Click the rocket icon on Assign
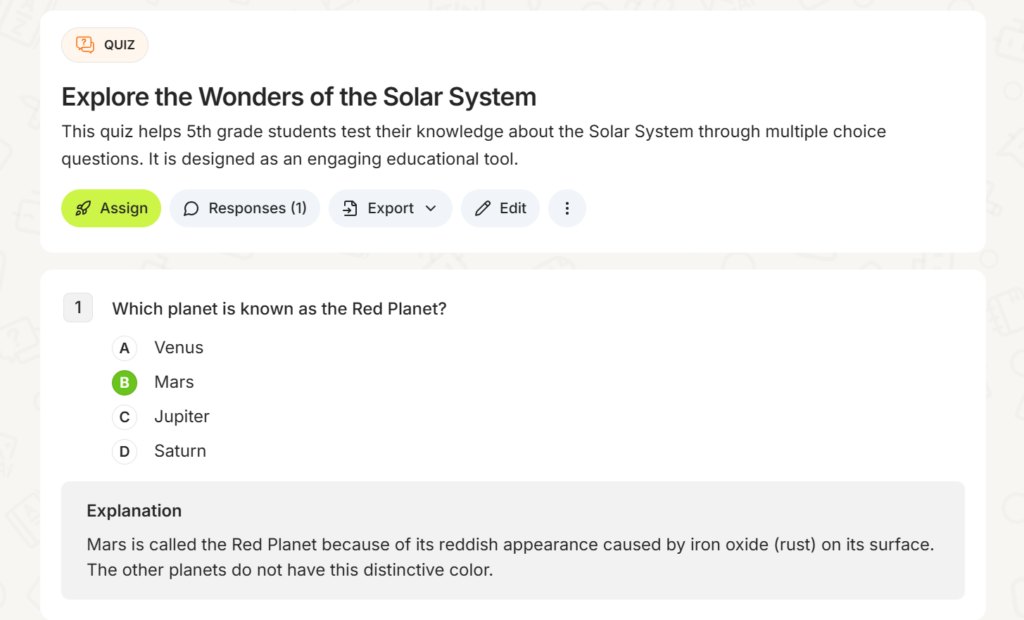The height and width of the screenshot is (620, 1024). pos(83,208)
